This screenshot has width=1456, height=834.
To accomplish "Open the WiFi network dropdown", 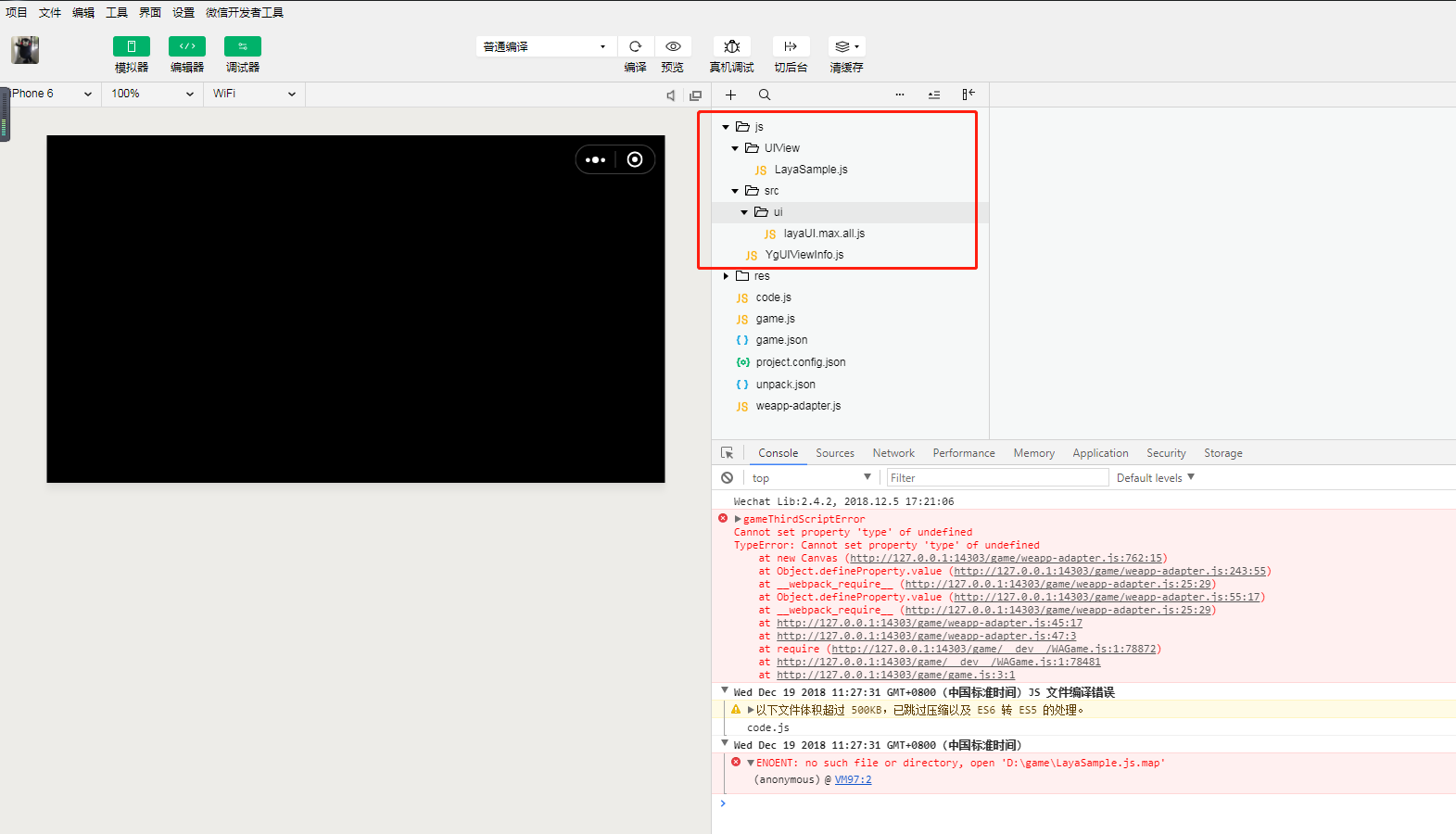I will pyautogui.click(x=254, y=94).
